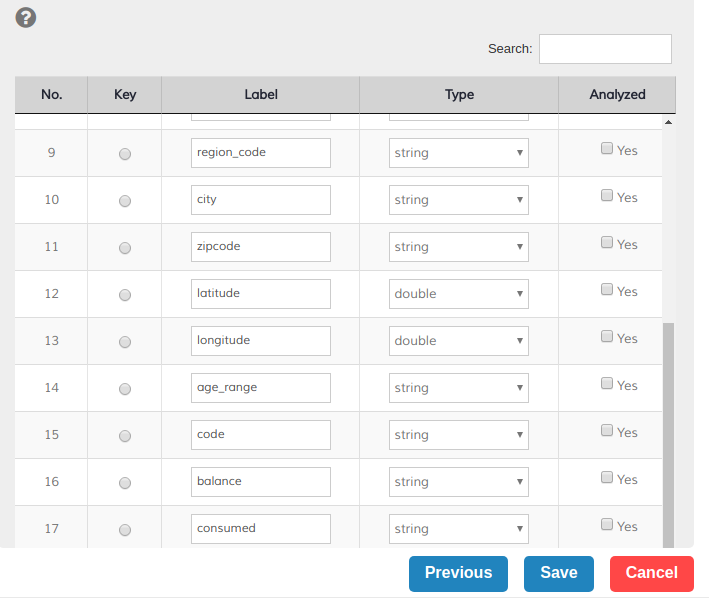Open the type dropdown for latitude
The height and width of the screenshot is (598, 709).
(x=459, y=294)
